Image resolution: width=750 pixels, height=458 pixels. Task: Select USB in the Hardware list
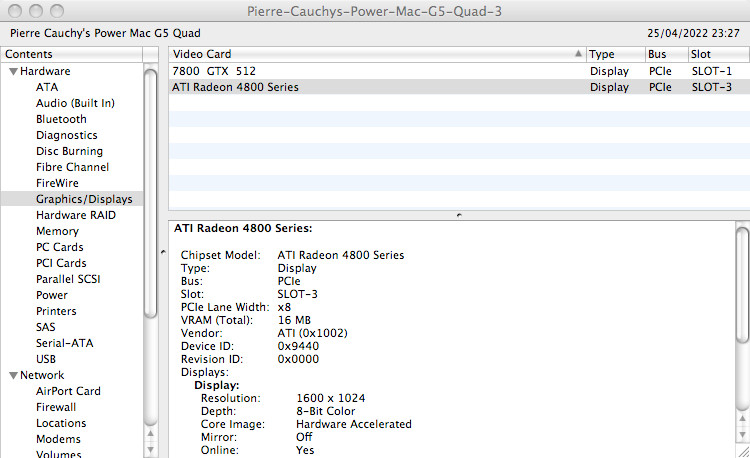46,359
